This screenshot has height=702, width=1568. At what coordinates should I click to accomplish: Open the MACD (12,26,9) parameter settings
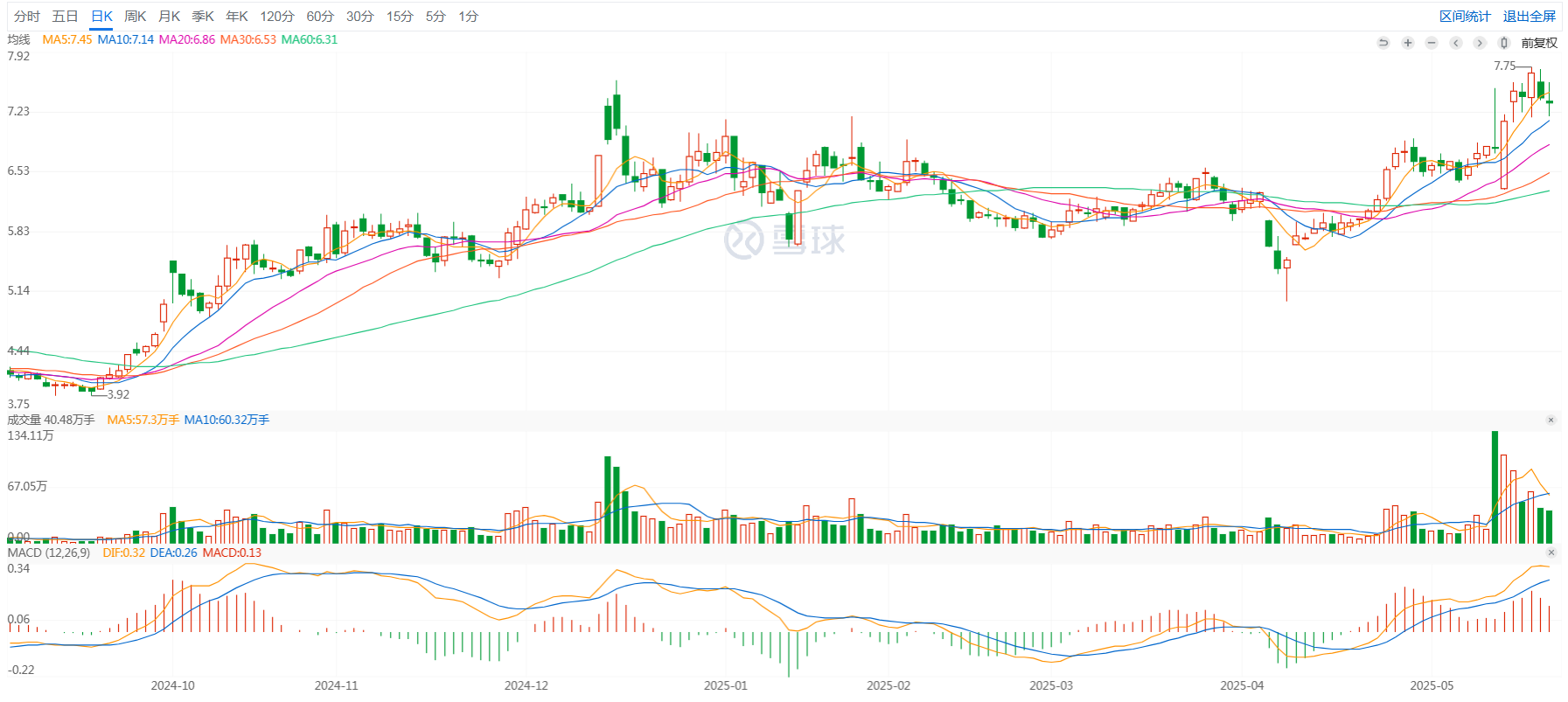[x=48, y=553]
